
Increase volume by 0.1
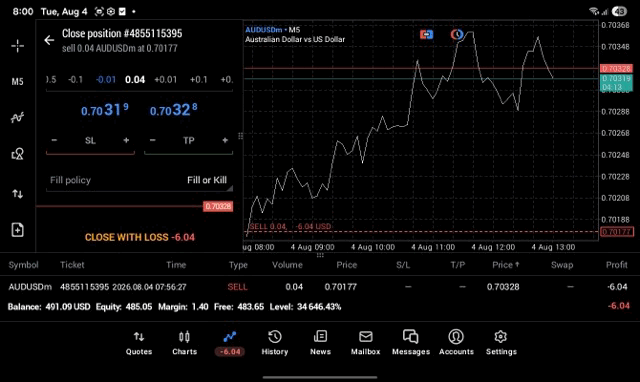click(x=198, y=80)
